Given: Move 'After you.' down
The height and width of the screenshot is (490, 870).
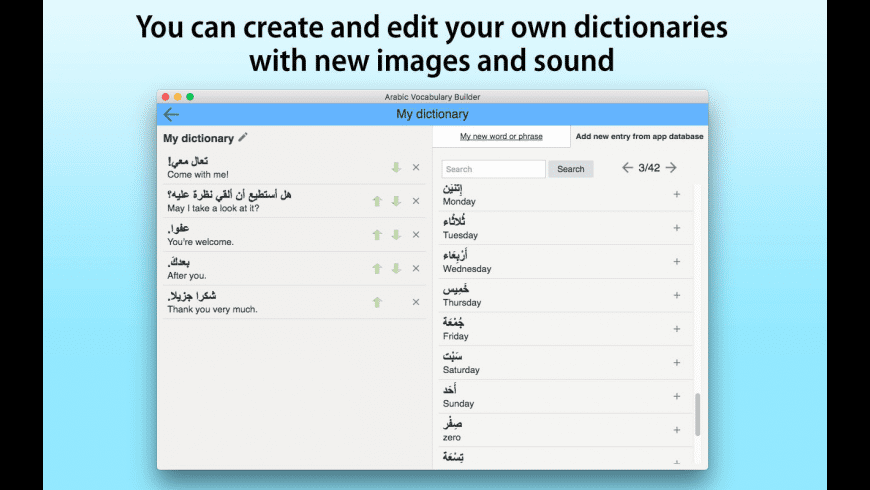Looking at the screenshot, I should [x=396, y=269].
